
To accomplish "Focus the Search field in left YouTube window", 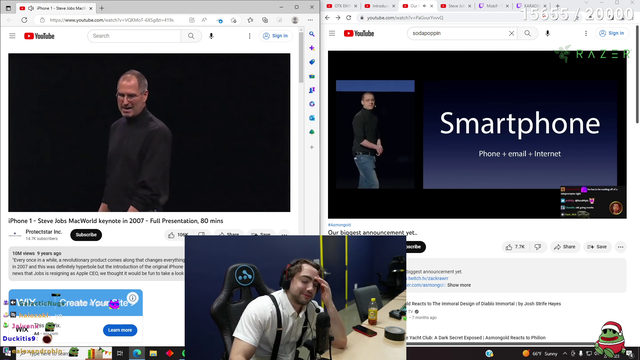I will (134, 36).
